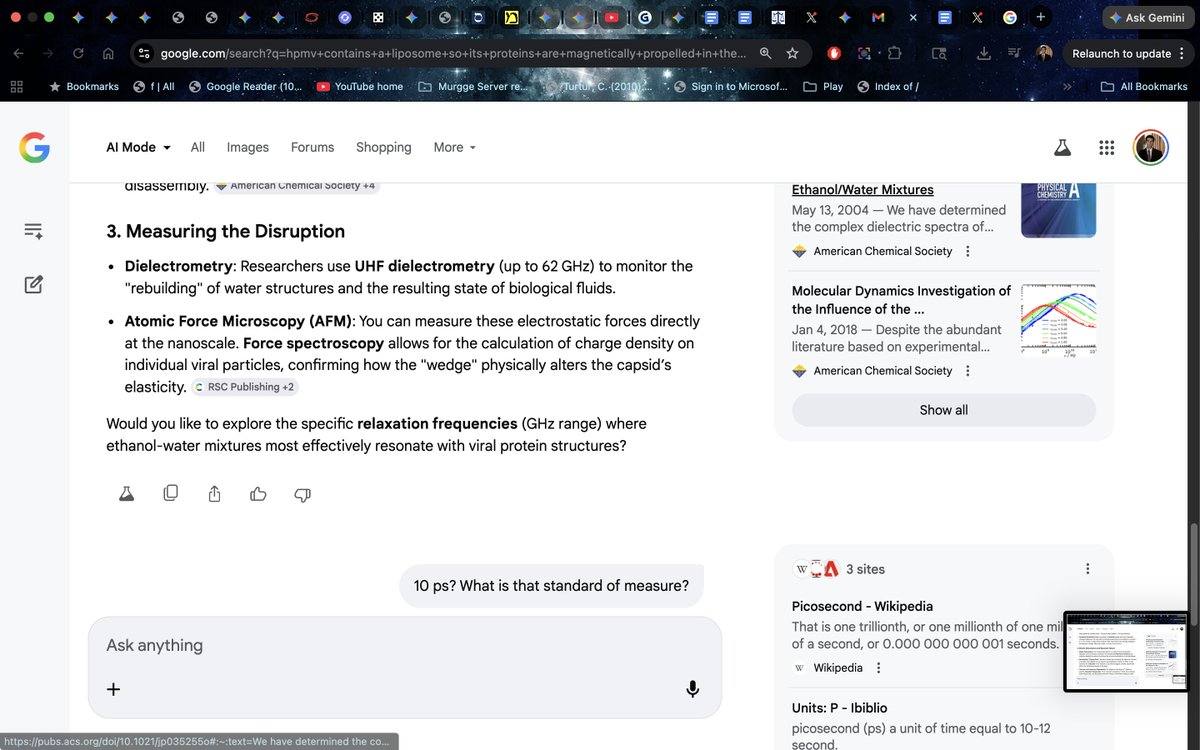Image resolution: width=1200 pixels, height=750 pixels.
Task: Add attachment with the plus icon
Action: (x=113, y=689)
